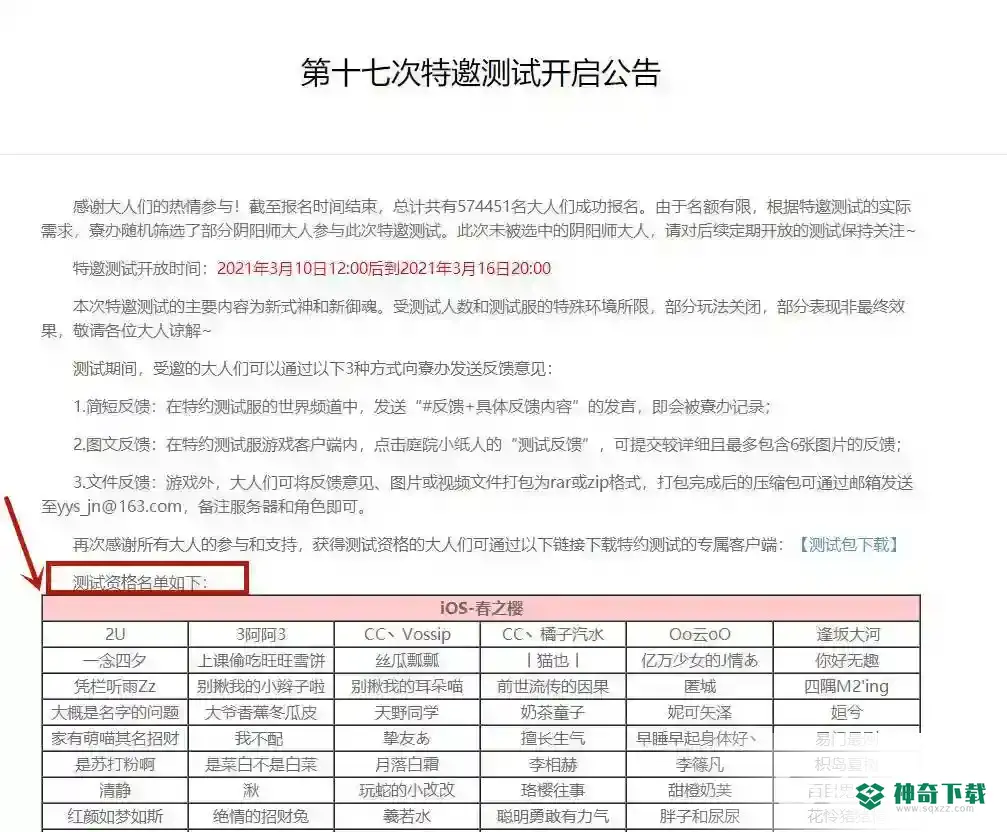Click table cell 一念四夕
1007x832 pixels.
115,661
